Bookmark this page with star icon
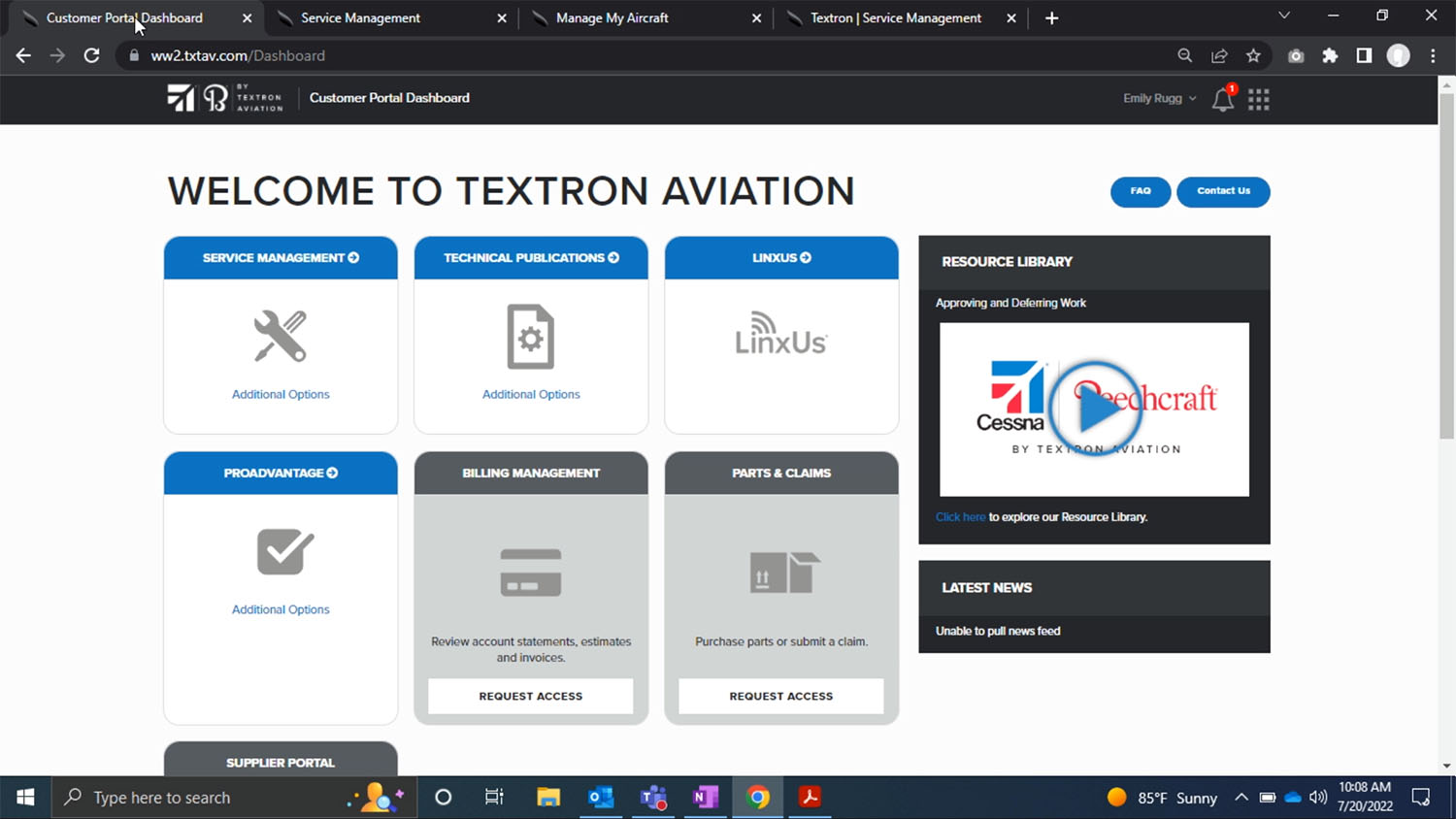The image size is (1456, 819). coord(1253,56)
